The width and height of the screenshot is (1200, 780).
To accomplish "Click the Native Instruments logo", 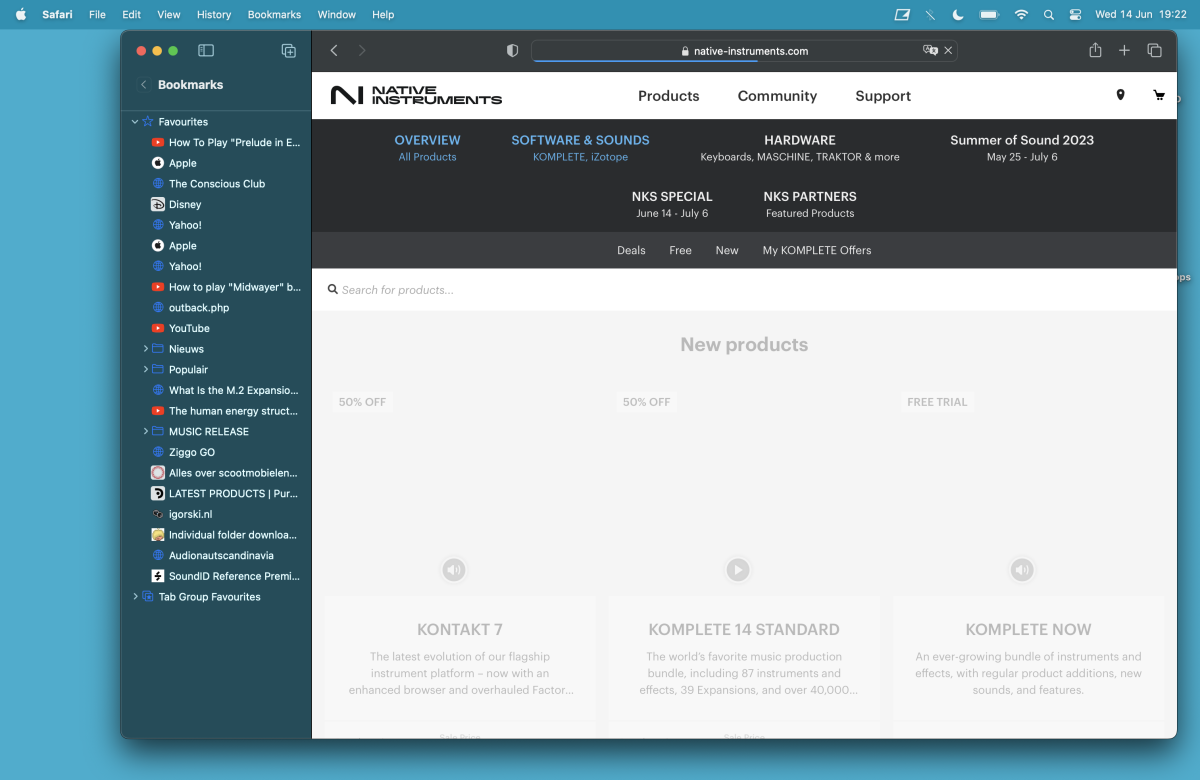I will pos(416,95).
